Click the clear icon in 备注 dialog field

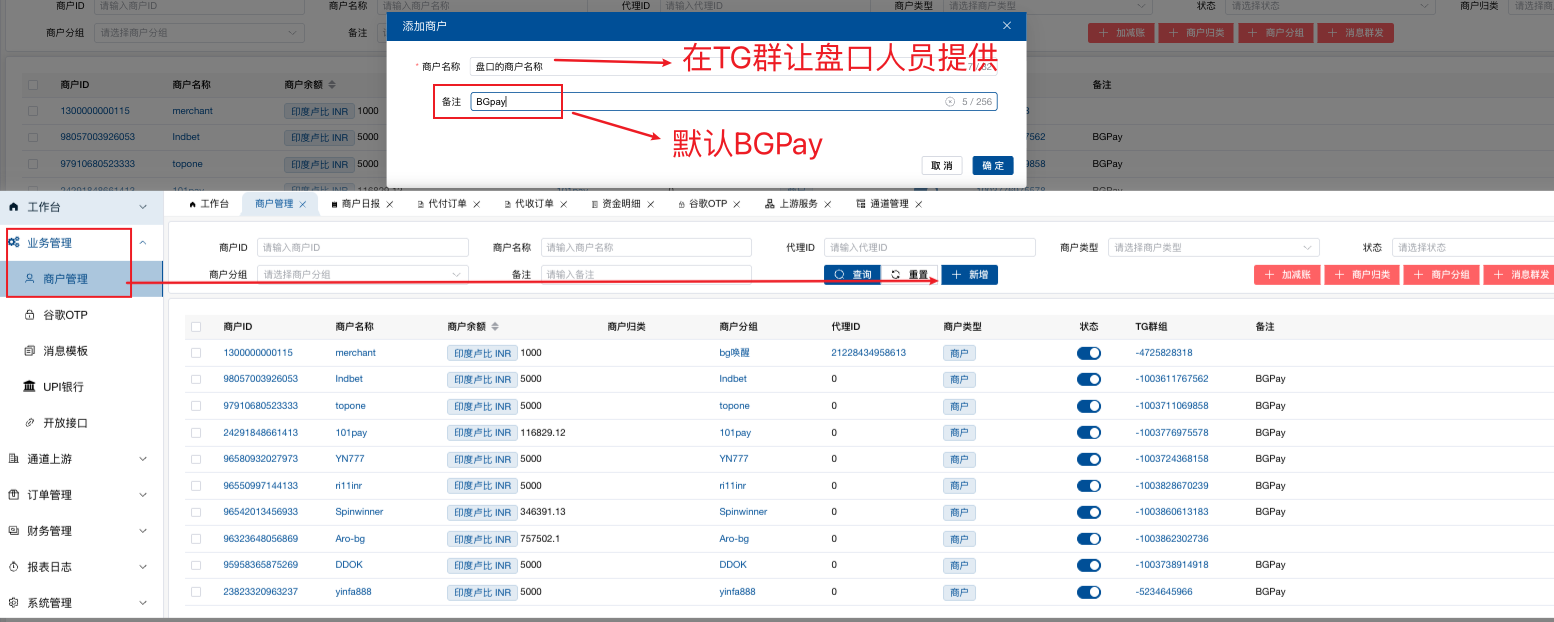(x=950, y=102)
